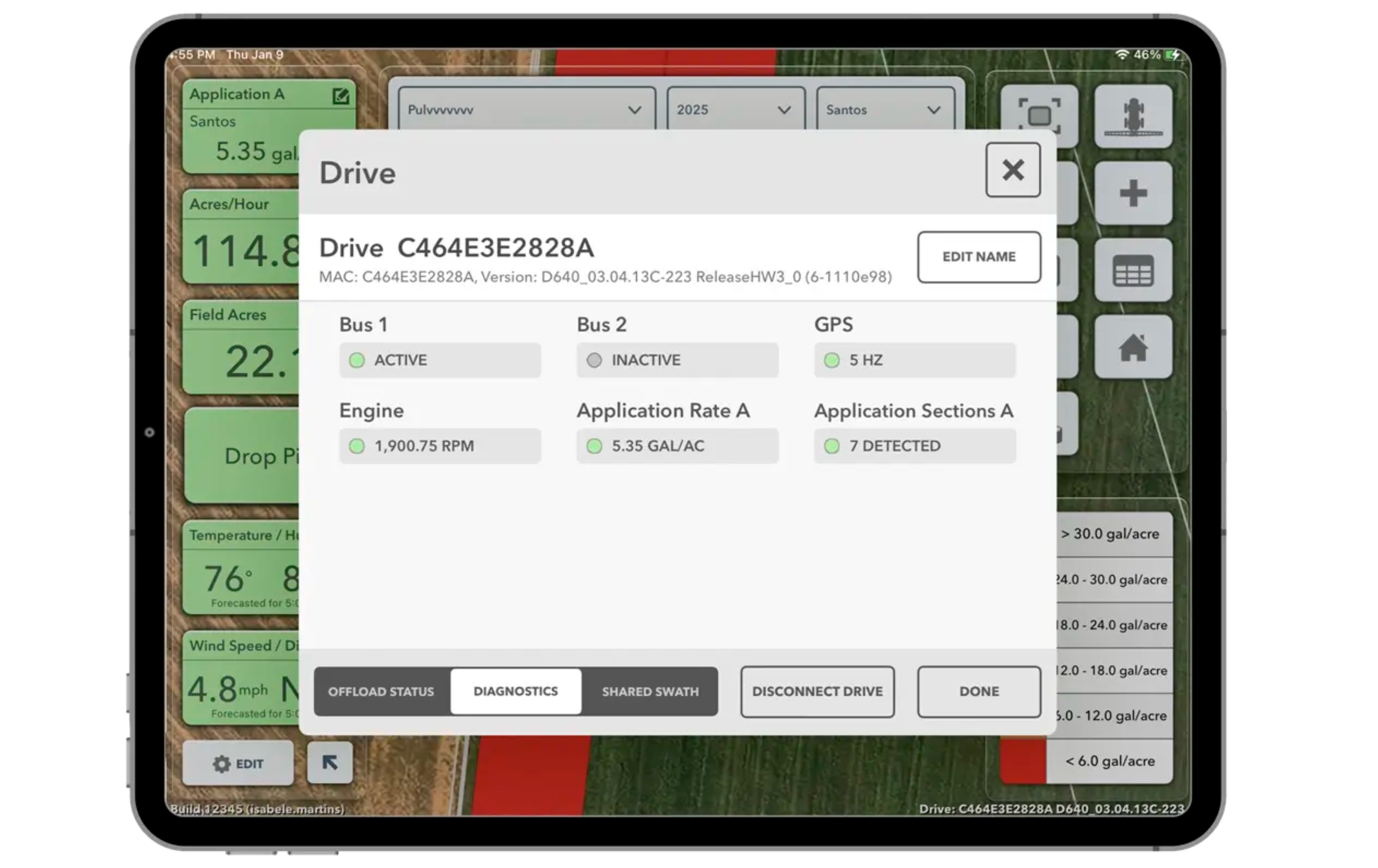Open the table grid view icon

pyautogui.click(x=1133, y=270)
